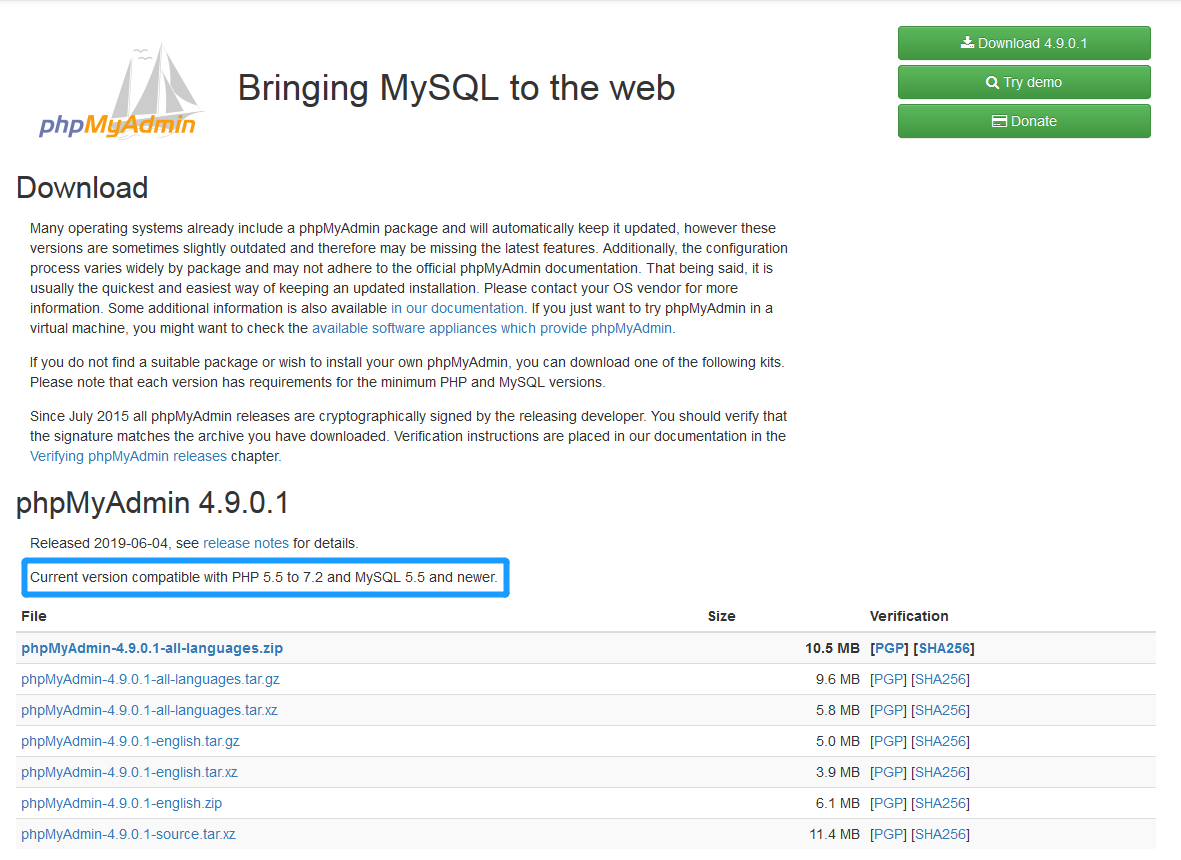Follow the available software appliances link

pos(492,328)
